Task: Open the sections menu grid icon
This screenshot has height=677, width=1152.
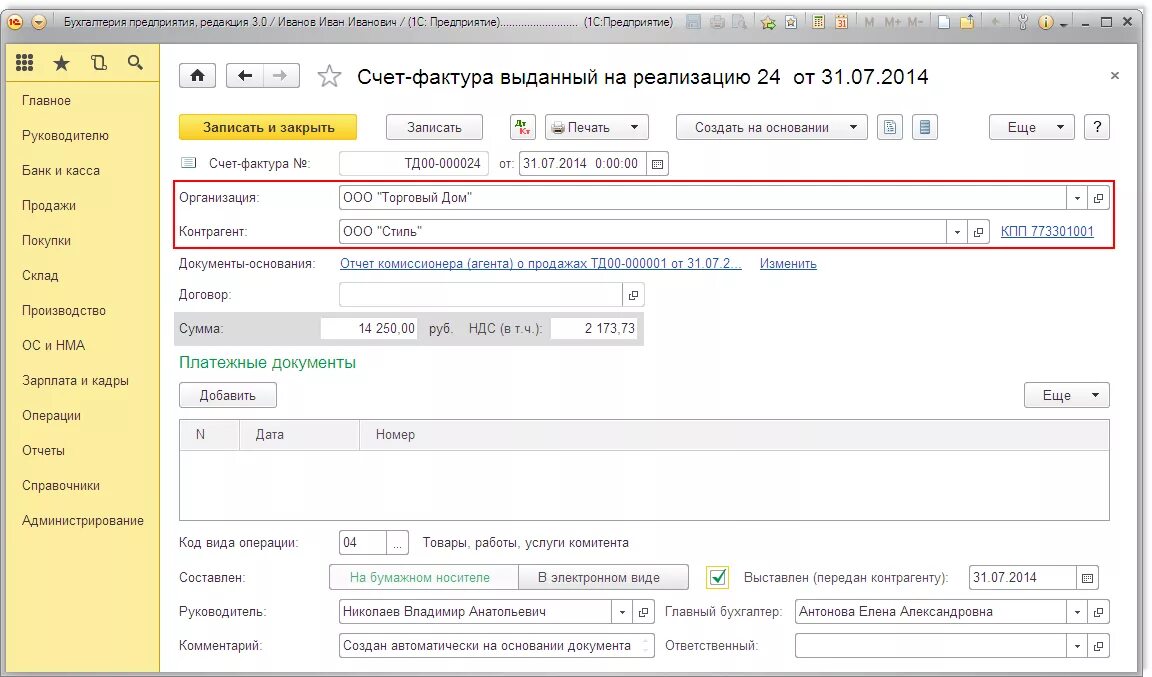Action: (x=24, y=63)
